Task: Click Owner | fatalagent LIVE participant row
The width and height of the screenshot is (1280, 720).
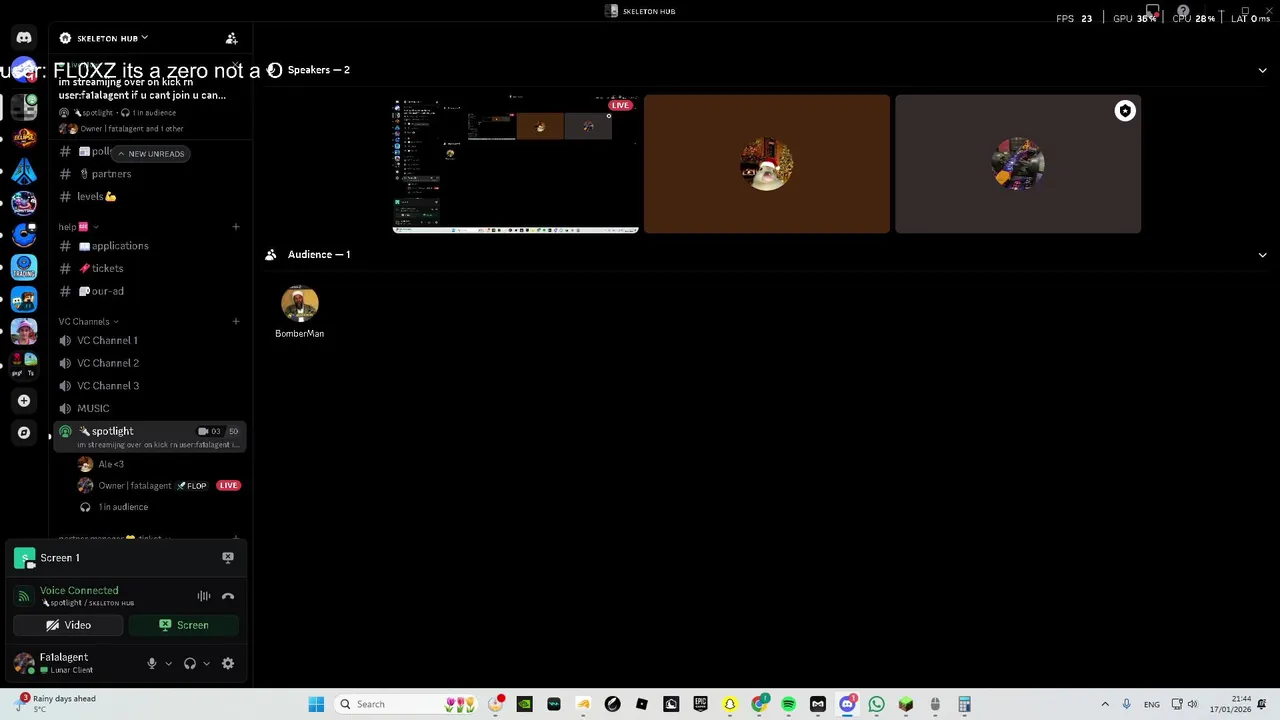Action: [x=159, y=485]
